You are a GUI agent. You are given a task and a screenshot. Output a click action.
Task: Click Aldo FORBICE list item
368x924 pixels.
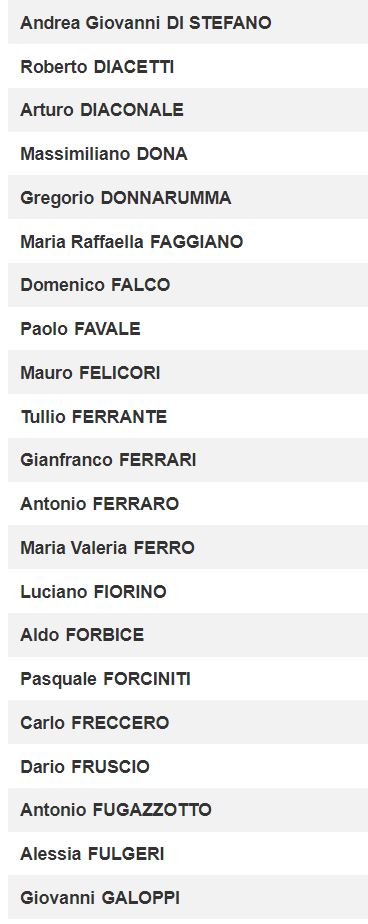pyautogui.click(x=188, y=635)
